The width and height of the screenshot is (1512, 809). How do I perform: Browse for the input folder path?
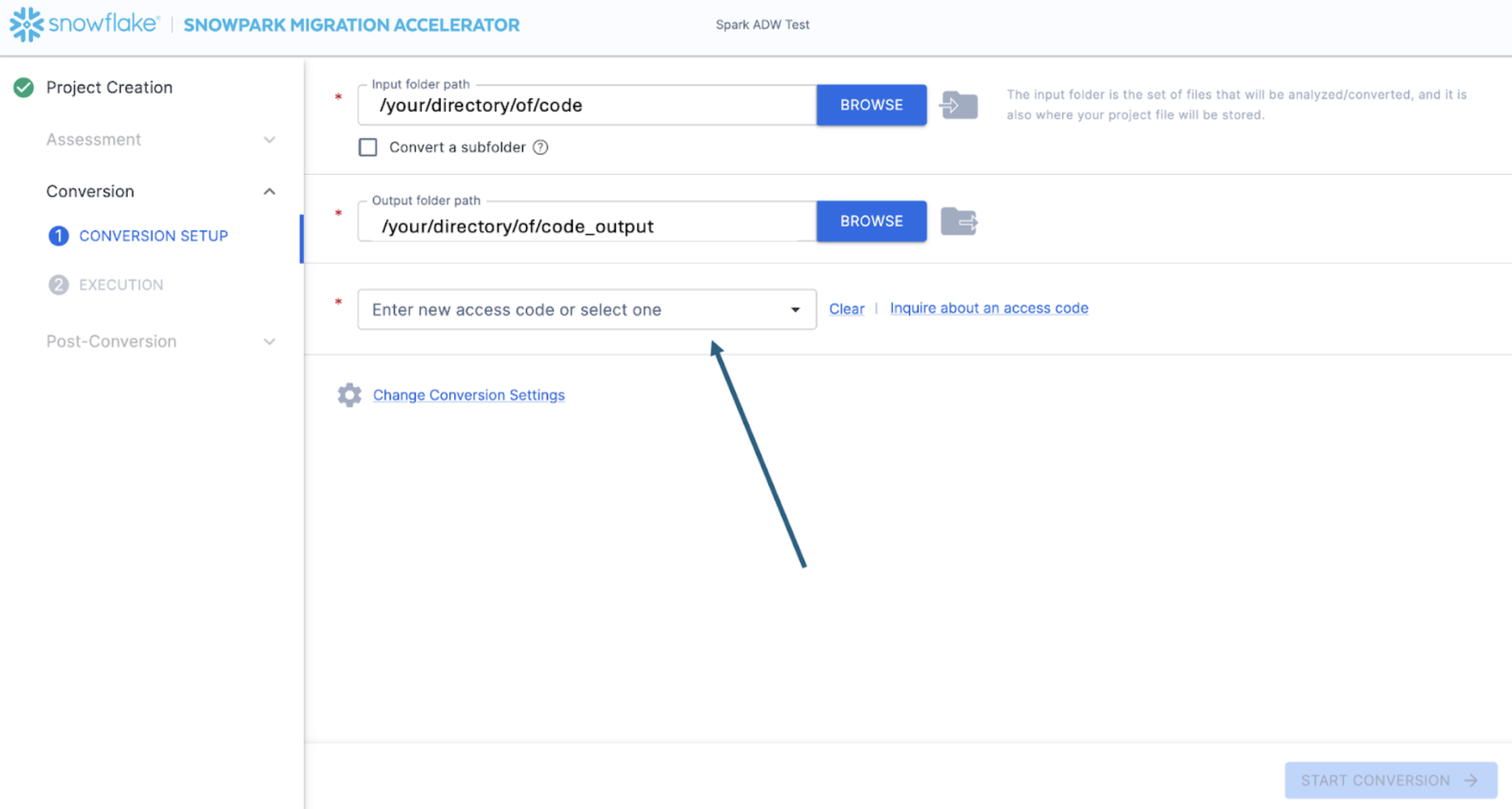(871, 104)
